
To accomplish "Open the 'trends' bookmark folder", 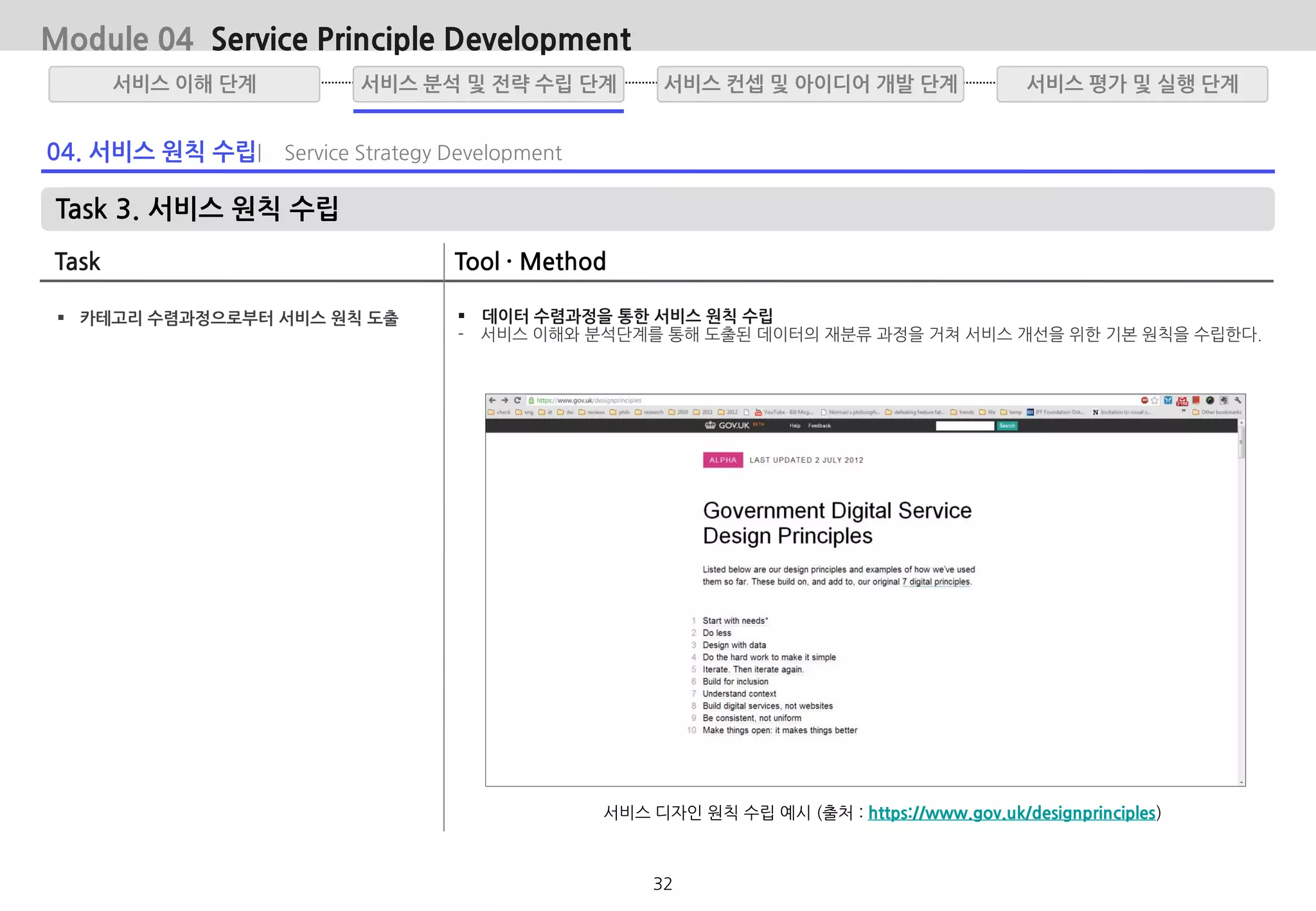I will click(x=963, y=412).
